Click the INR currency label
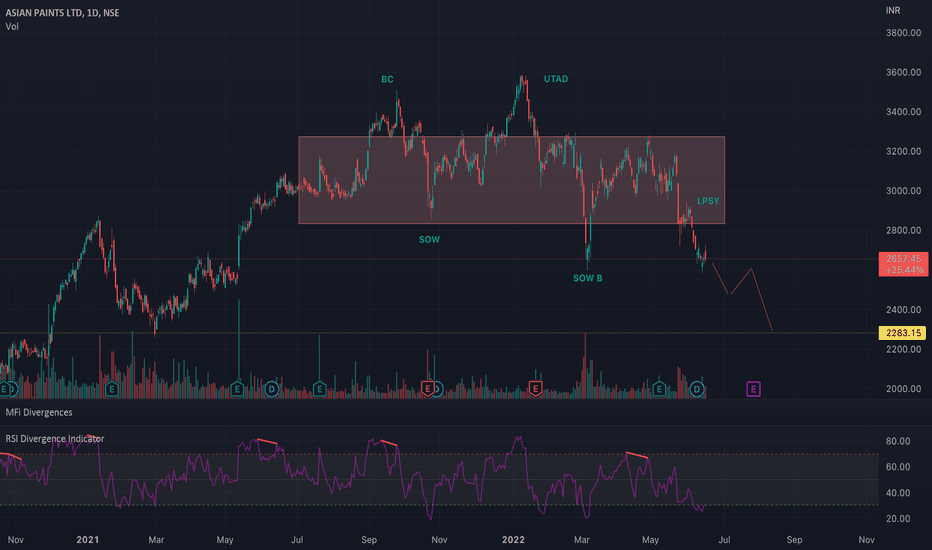This screenshot has width=932, height=550. click(x=893, y=10)
